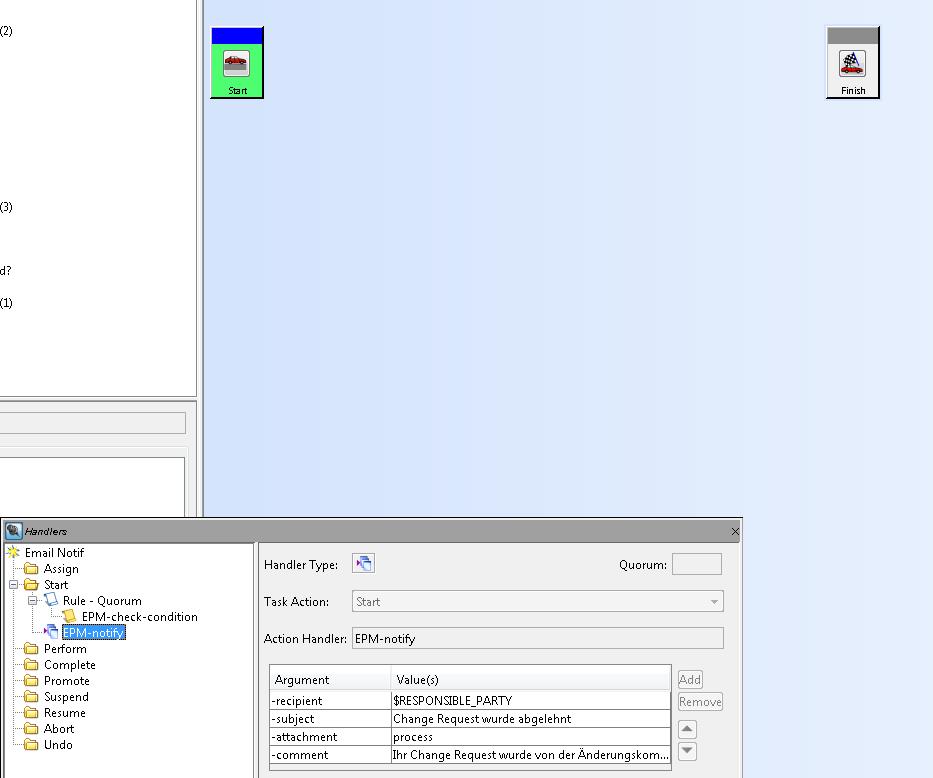Viewport: 933px width, 778px height.
Task: Click the Add argument button
Action: pyautogui.click(x=690, y=679)
